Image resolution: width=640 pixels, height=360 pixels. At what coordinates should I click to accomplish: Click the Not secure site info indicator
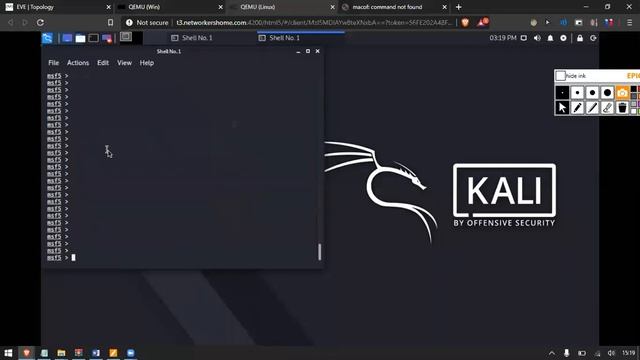[x=147, y=22]
